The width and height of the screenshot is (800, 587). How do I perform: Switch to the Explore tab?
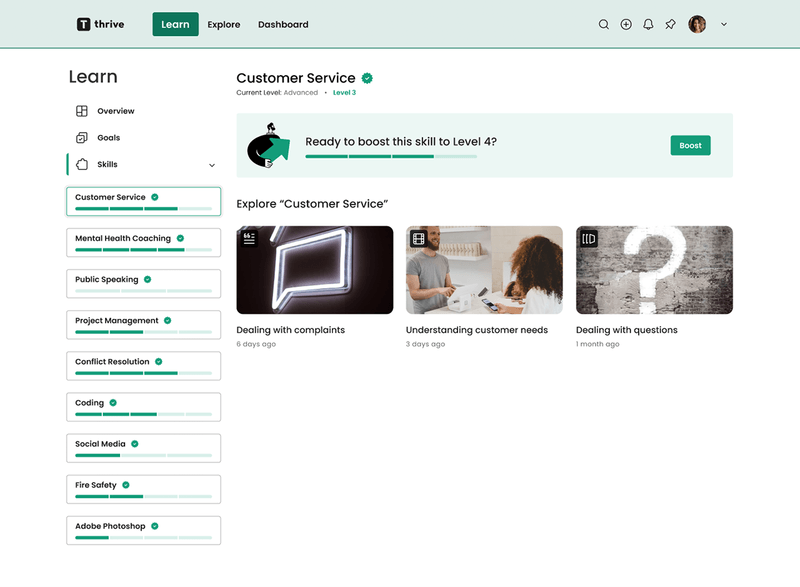224,25
